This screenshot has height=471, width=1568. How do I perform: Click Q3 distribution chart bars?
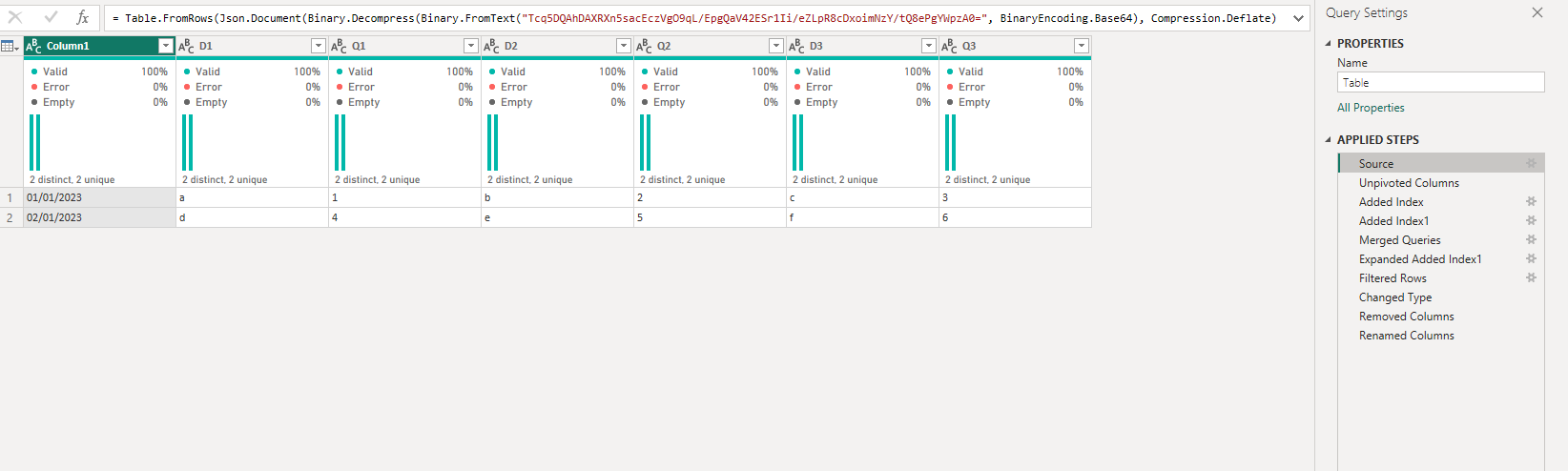pos(950,143)
